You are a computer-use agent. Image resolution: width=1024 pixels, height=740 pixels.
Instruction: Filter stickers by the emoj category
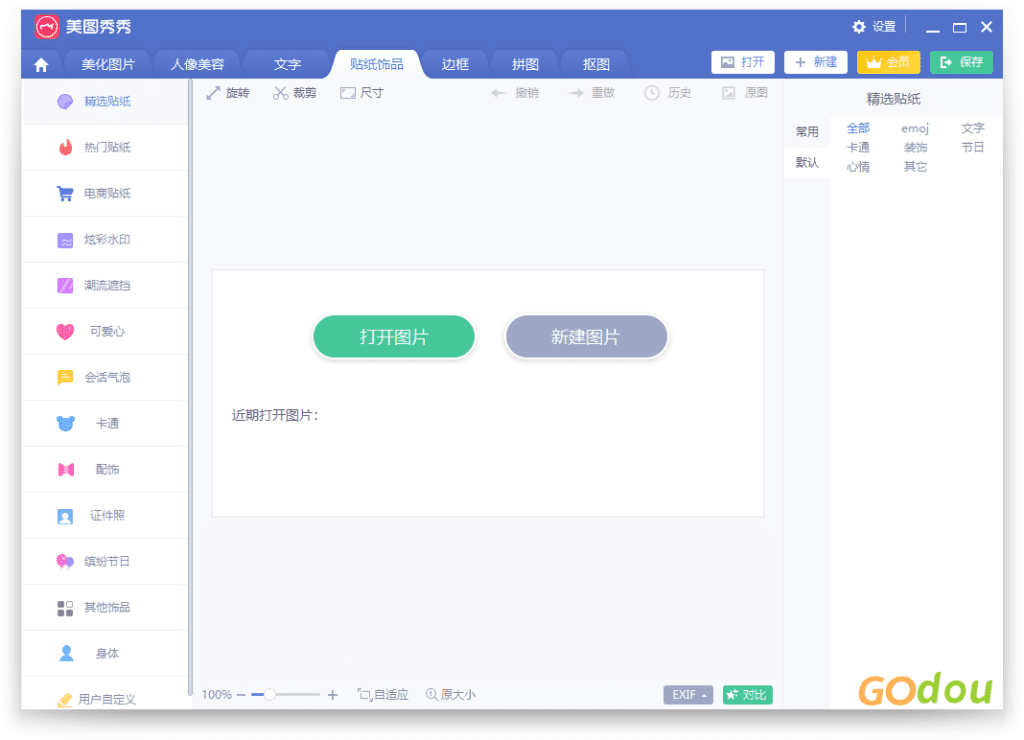click(x=915, y=128)
